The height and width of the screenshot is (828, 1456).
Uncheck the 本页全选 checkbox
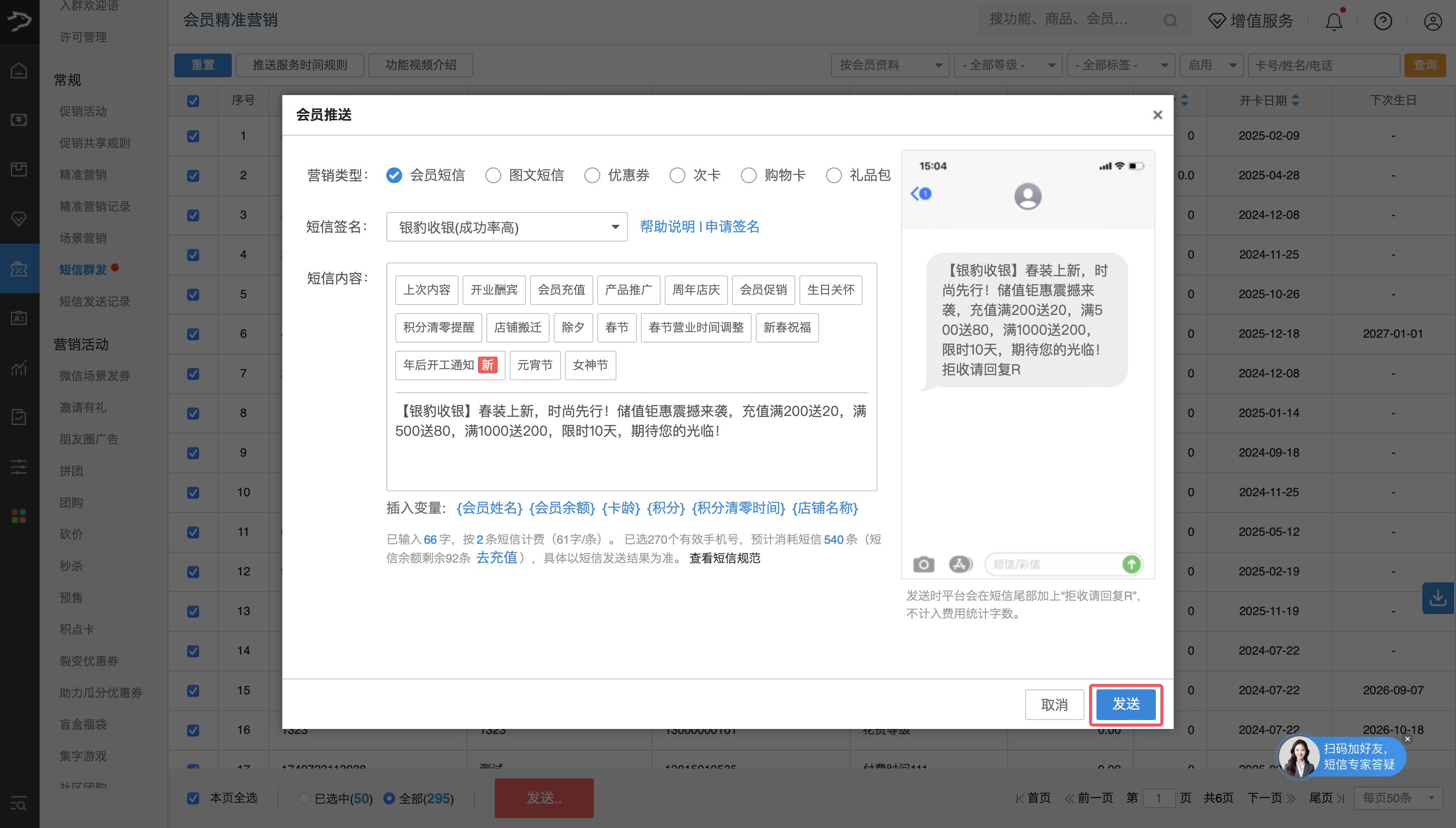point(193,798)
